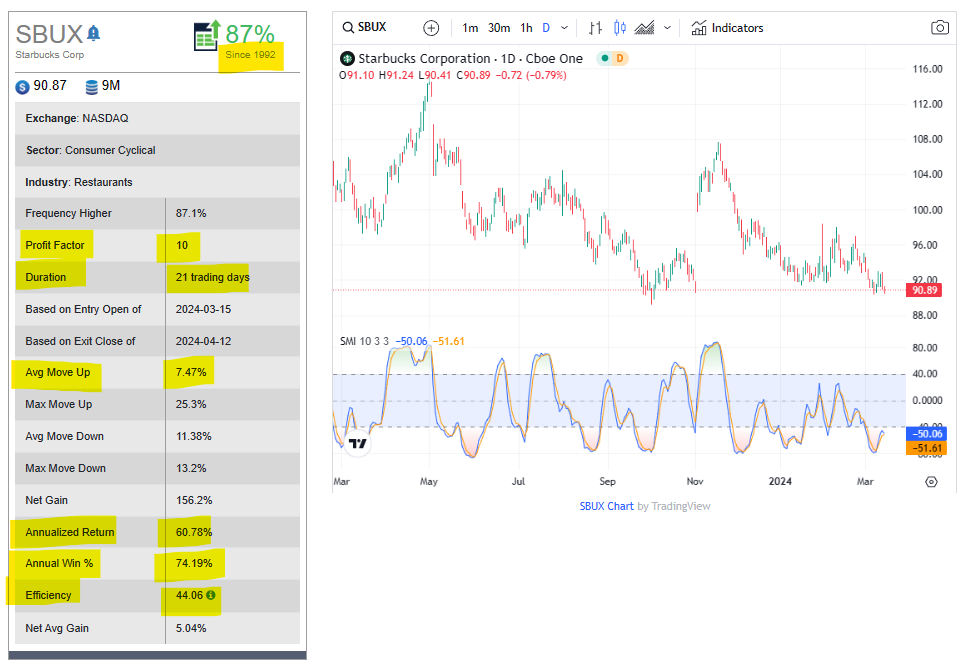
Task: Click the exit date 2024-04-12
Action: (x=203, y=341)
